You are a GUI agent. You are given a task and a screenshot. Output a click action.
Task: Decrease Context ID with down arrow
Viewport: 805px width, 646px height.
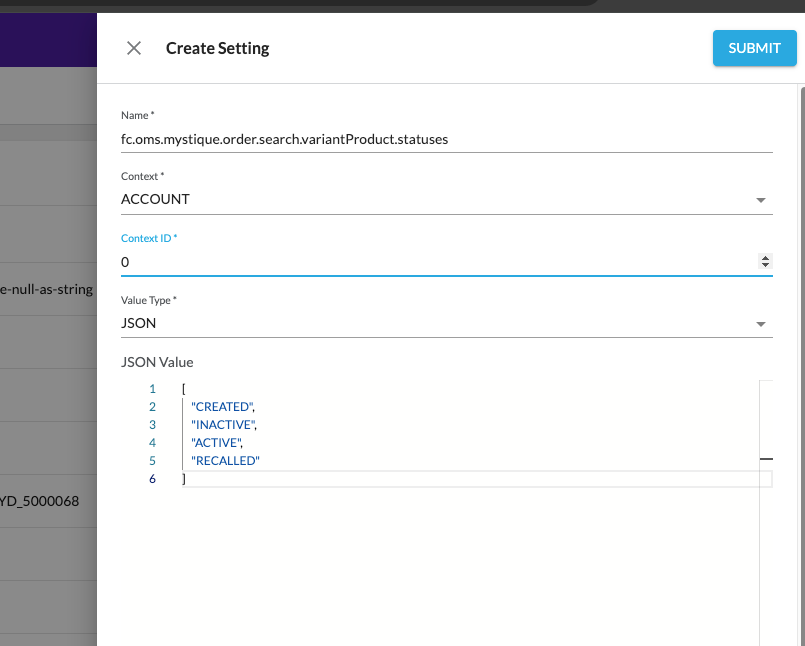766,266
